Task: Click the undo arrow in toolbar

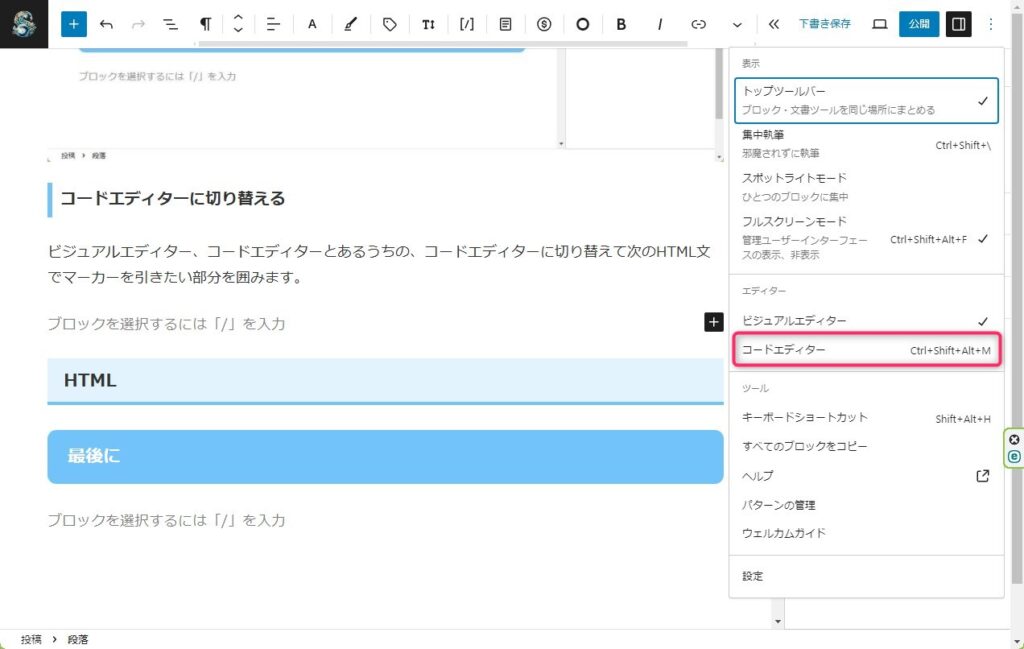Action: (106, 24)
